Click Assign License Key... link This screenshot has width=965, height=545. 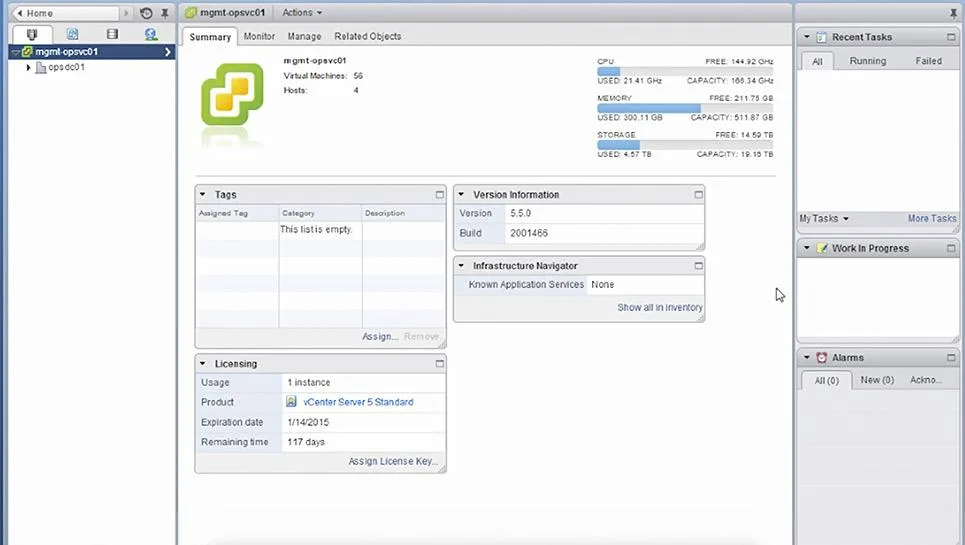[x=393, y=461]
